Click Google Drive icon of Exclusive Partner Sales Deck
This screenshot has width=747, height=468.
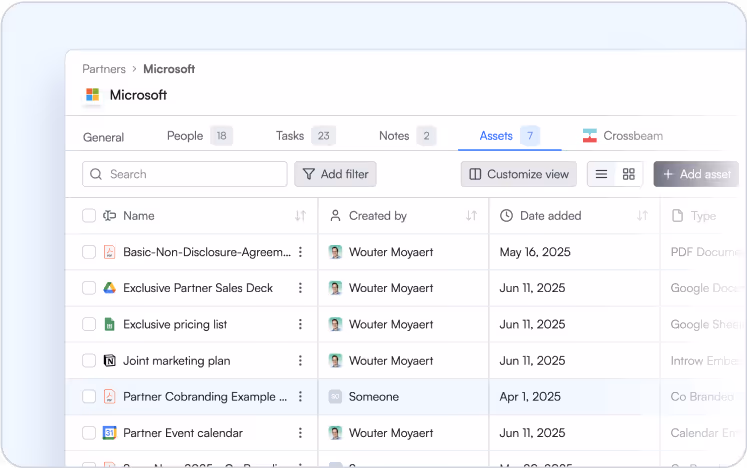[x=110, y=288]
